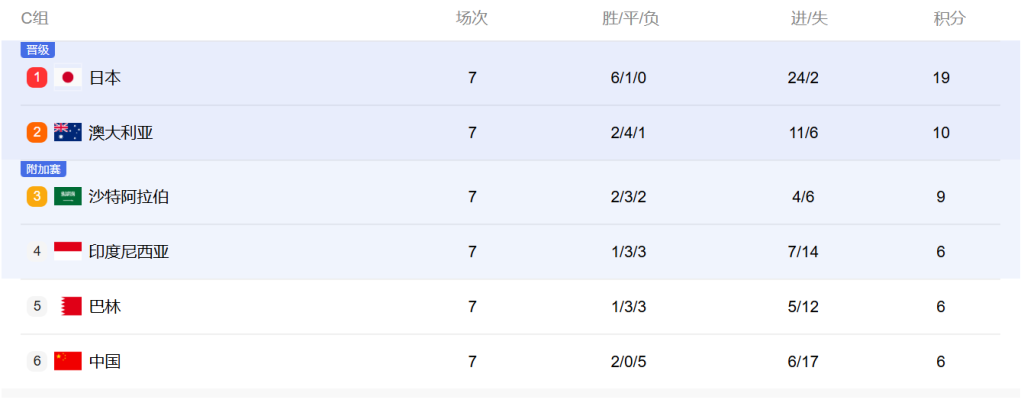Click the 胜/平/负 column header
This screenshot has width=1024, height=403.
tap(631, 19)
